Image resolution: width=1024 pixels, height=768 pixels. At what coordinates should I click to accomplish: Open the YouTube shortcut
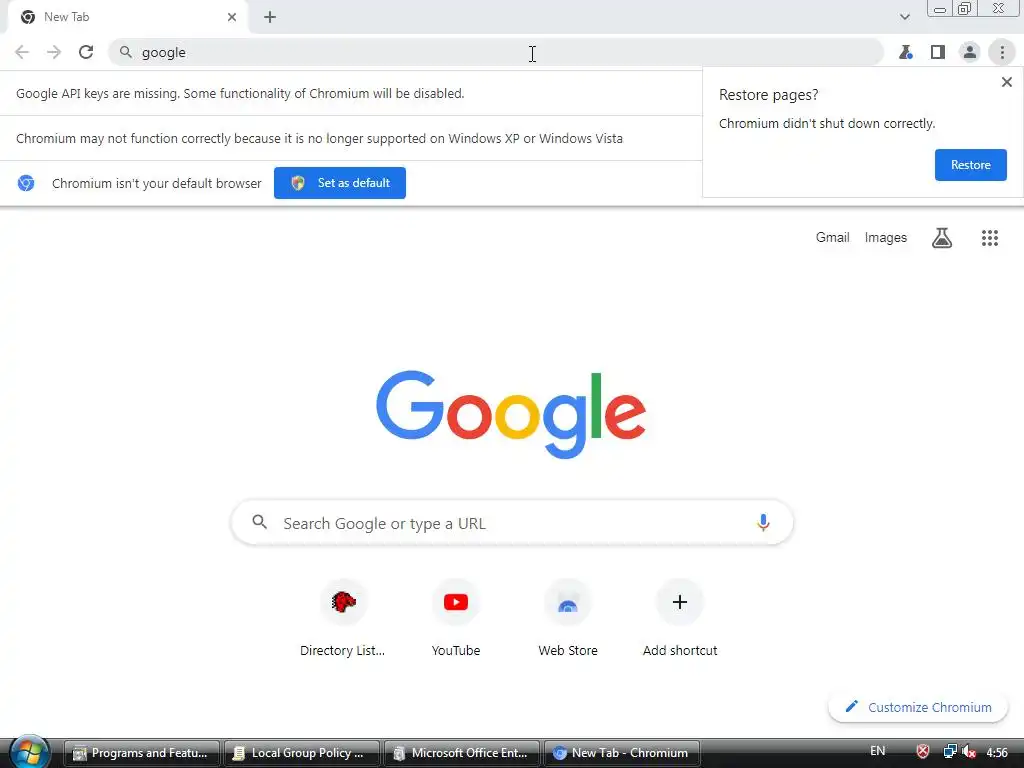coord(456,618)
